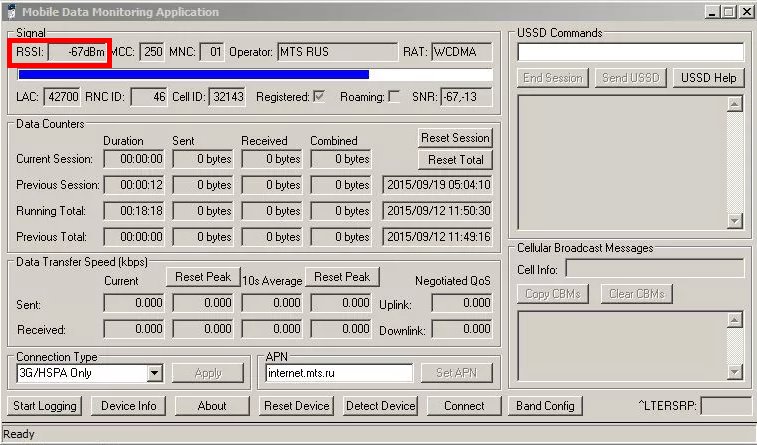Click USSD response scrollbar up arrow
This screenshot has height=445, width=757.
[x=734, y=104]
